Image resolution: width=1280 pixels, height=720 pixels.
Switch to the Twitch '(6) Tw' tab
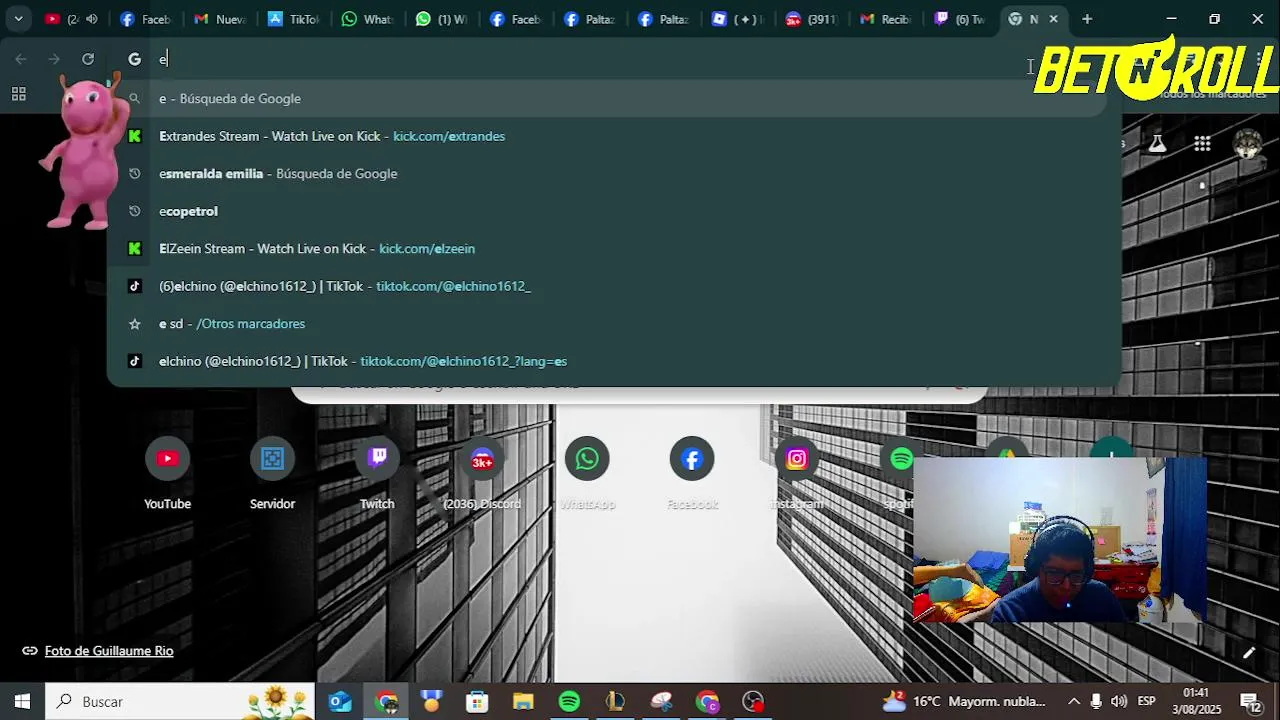(960, 19)
